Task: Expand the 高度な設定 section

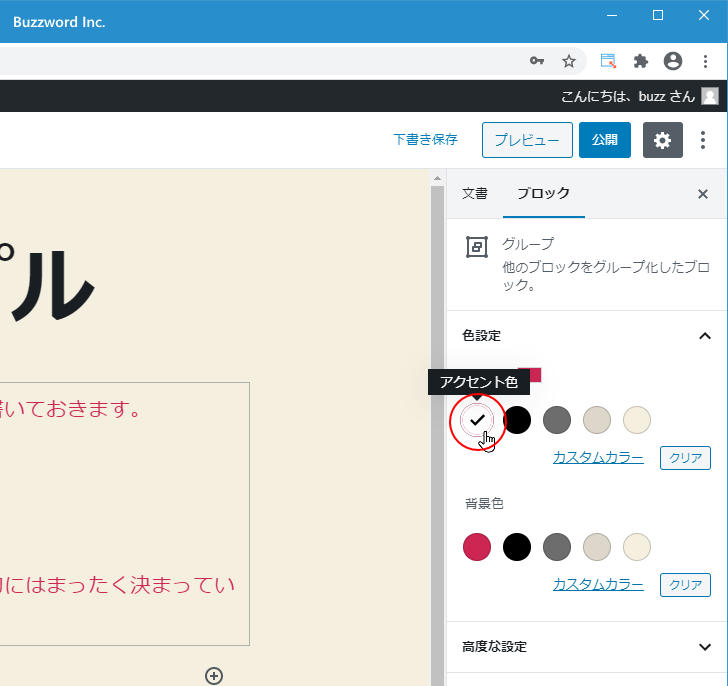Action: click(x=704, y=647)
